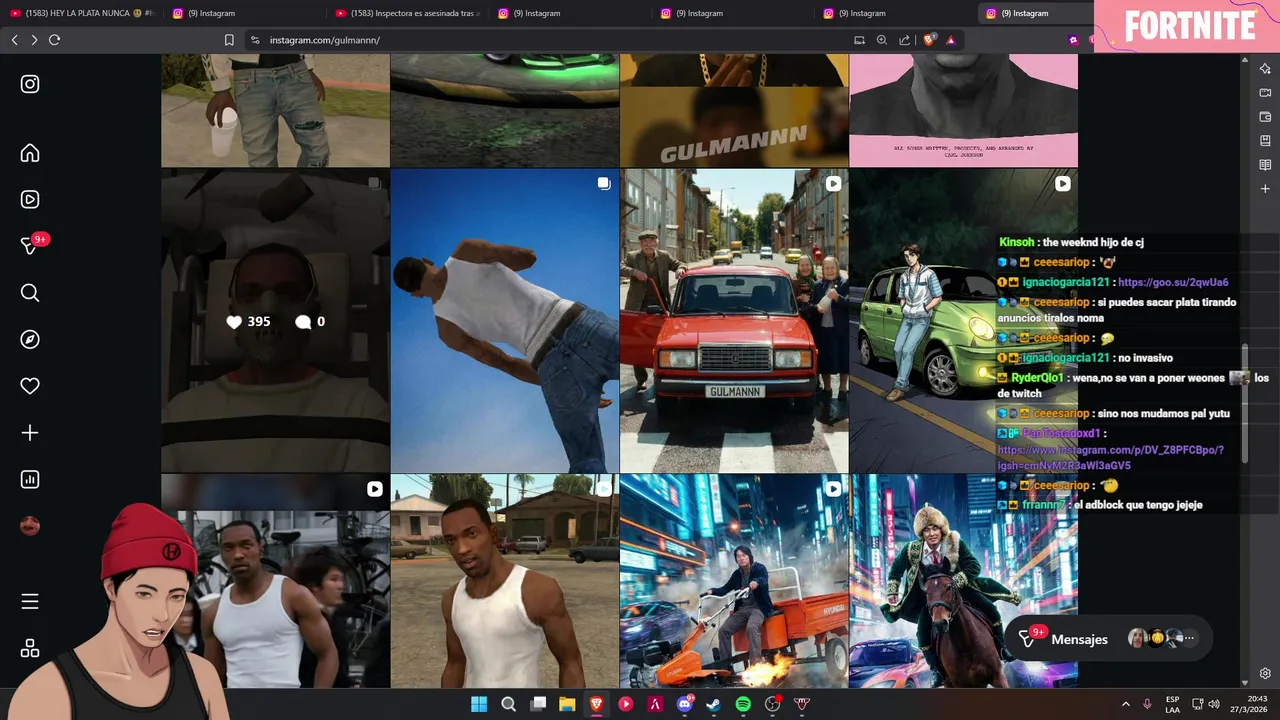The width and height of the screenshot is (1280, 720).
Task: Open the Explore compass icon
Action: [30, 339]
